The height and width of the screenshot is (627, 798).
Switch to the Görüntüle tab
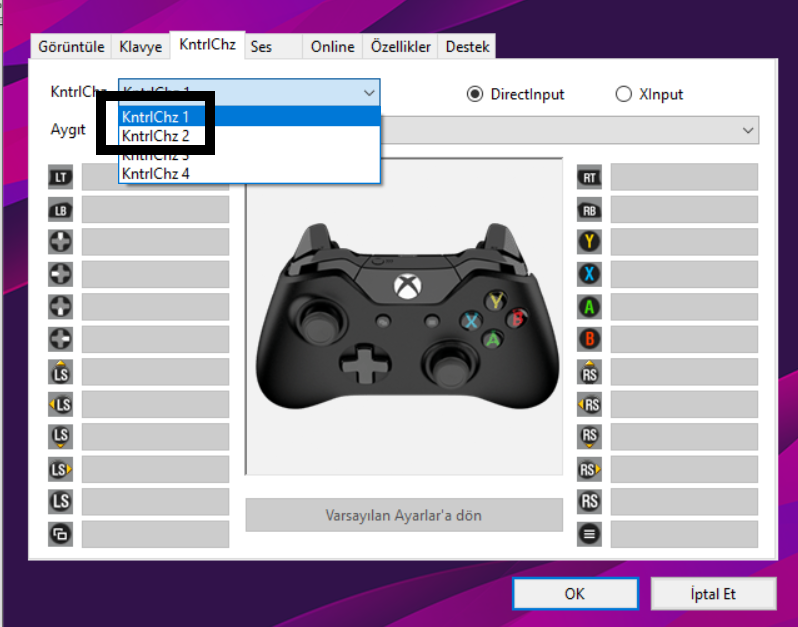coord(71,47)
